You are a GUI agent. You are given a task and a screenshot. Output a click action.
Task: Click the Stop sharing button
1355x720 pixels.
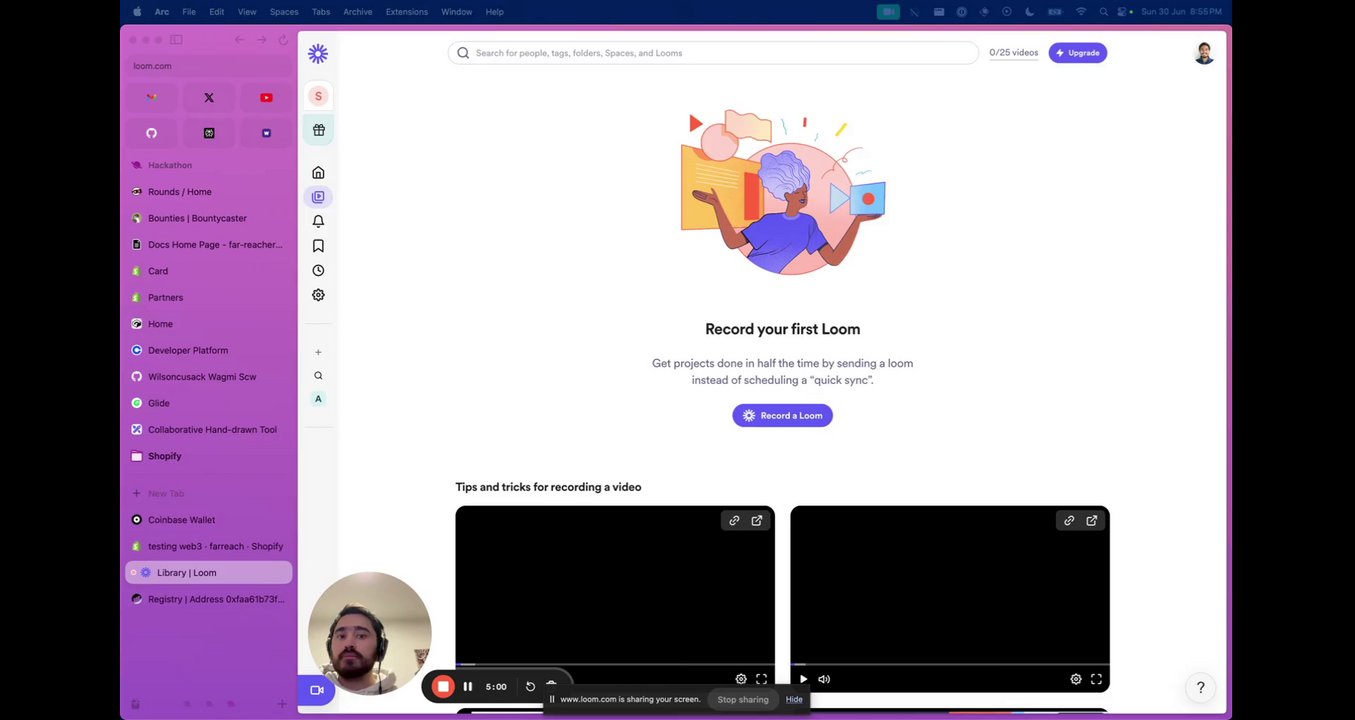743,699
